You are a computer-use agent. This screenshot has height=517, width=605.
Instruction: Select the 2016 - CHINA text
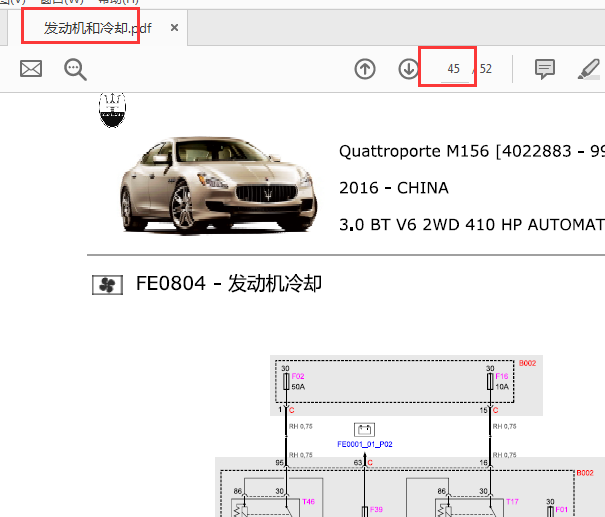pos(394,188)
